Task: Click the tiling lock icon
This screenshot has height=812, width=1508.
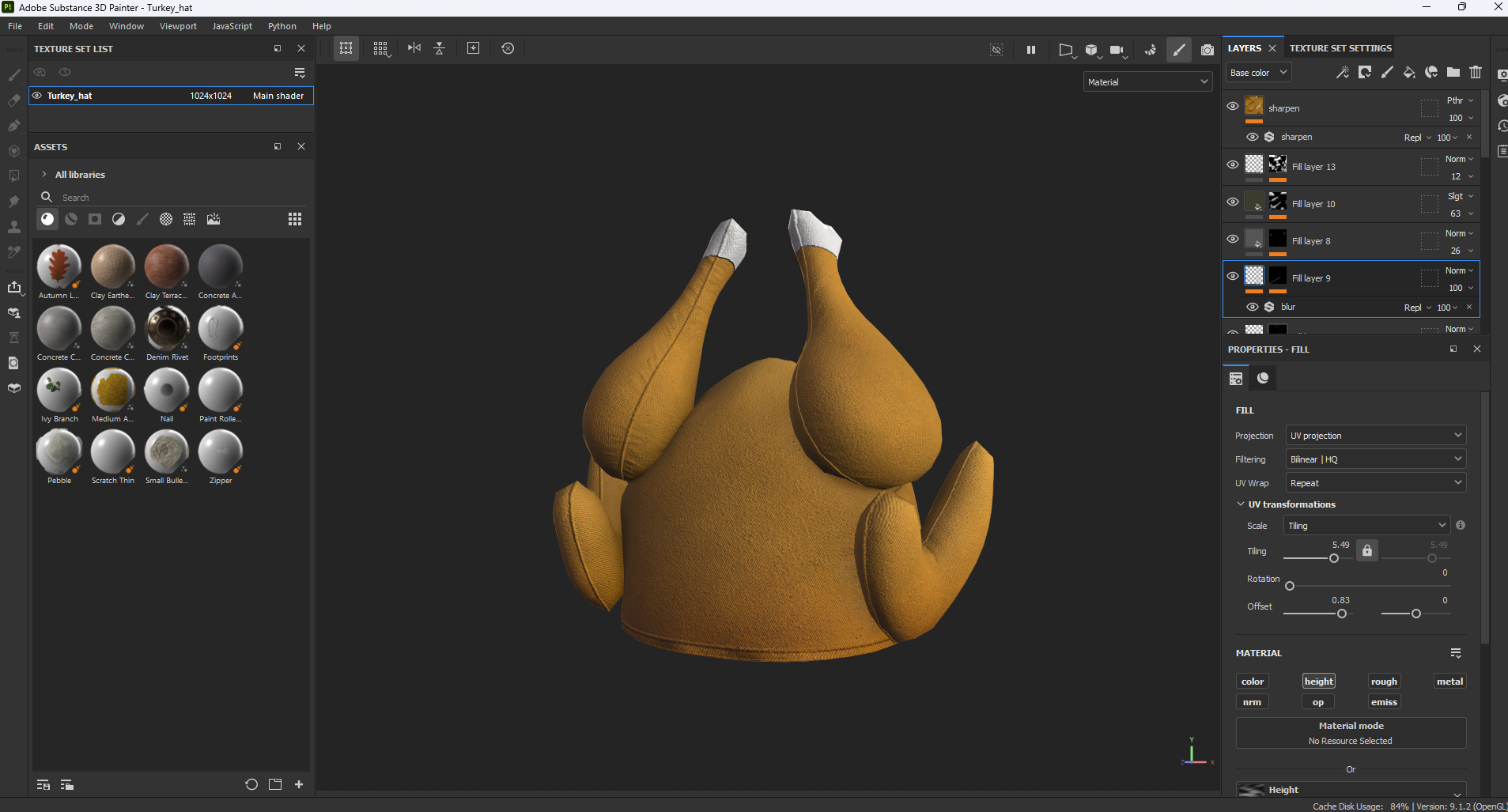Action: point(1366,550)
